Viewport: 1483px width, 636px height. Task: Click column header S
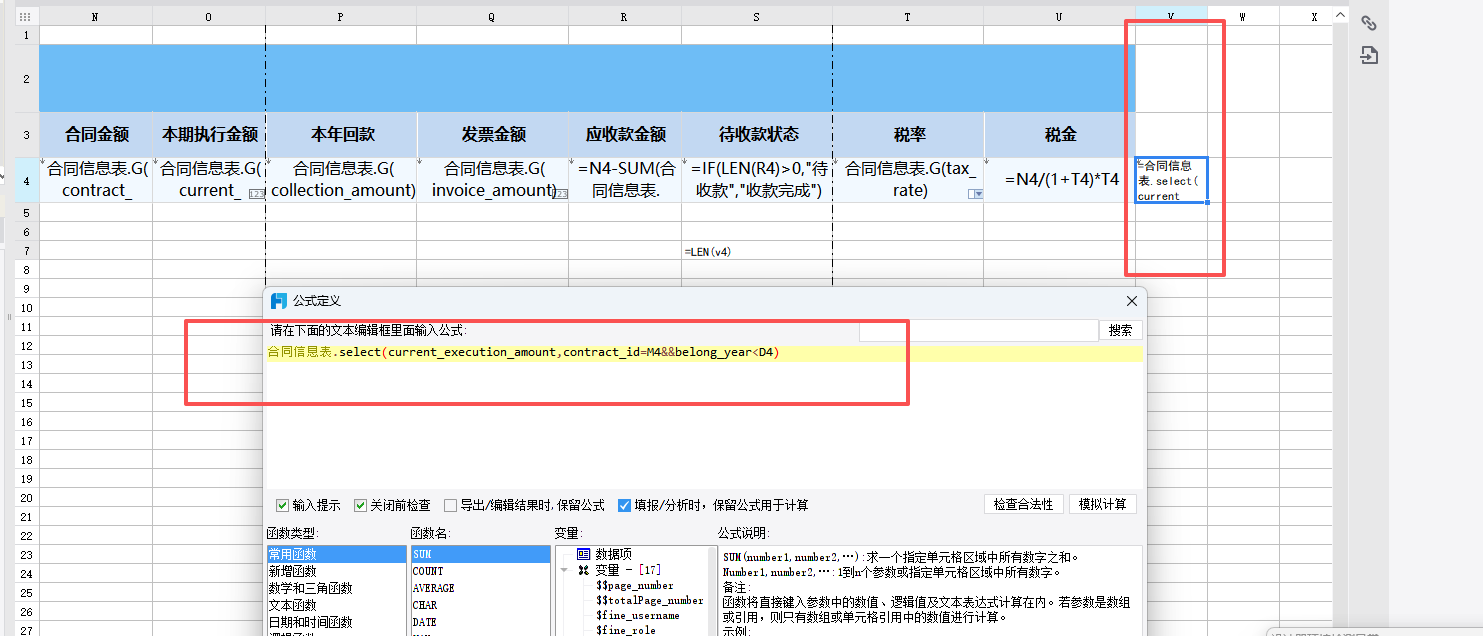pos(756,16)
